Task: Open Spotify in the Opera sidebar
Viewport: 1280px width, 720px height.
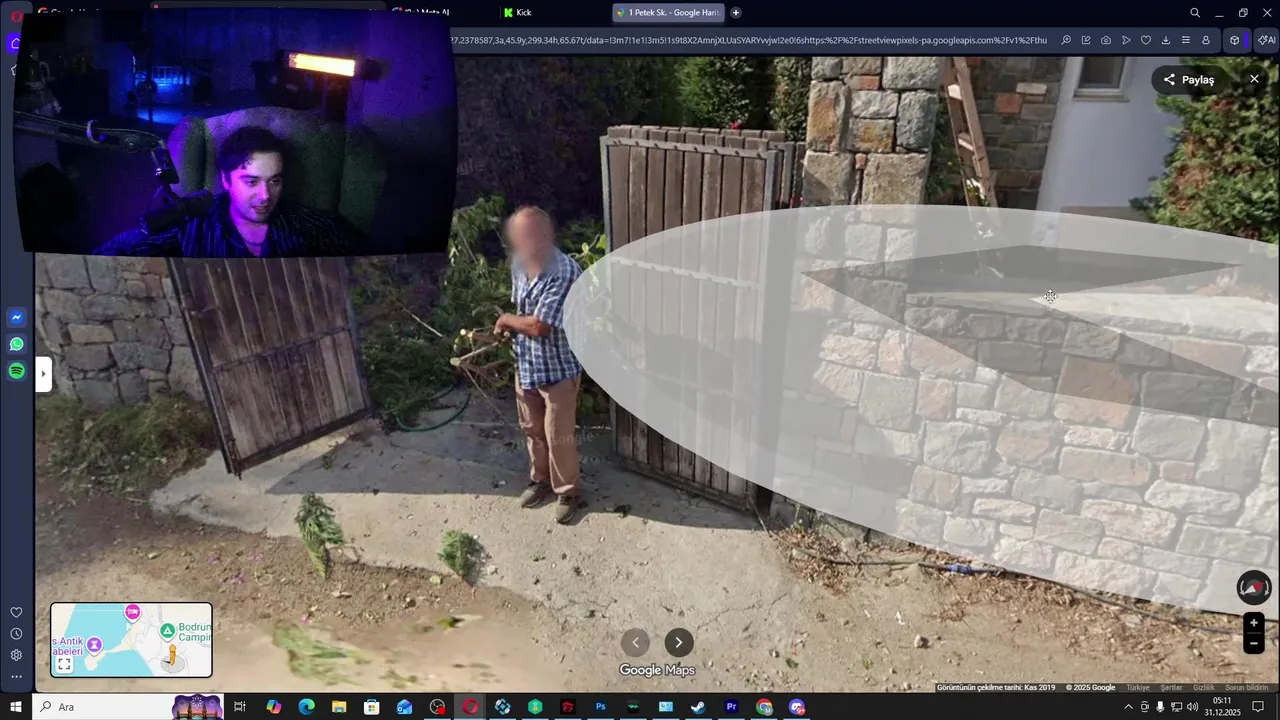Action: tap(16, 371)
